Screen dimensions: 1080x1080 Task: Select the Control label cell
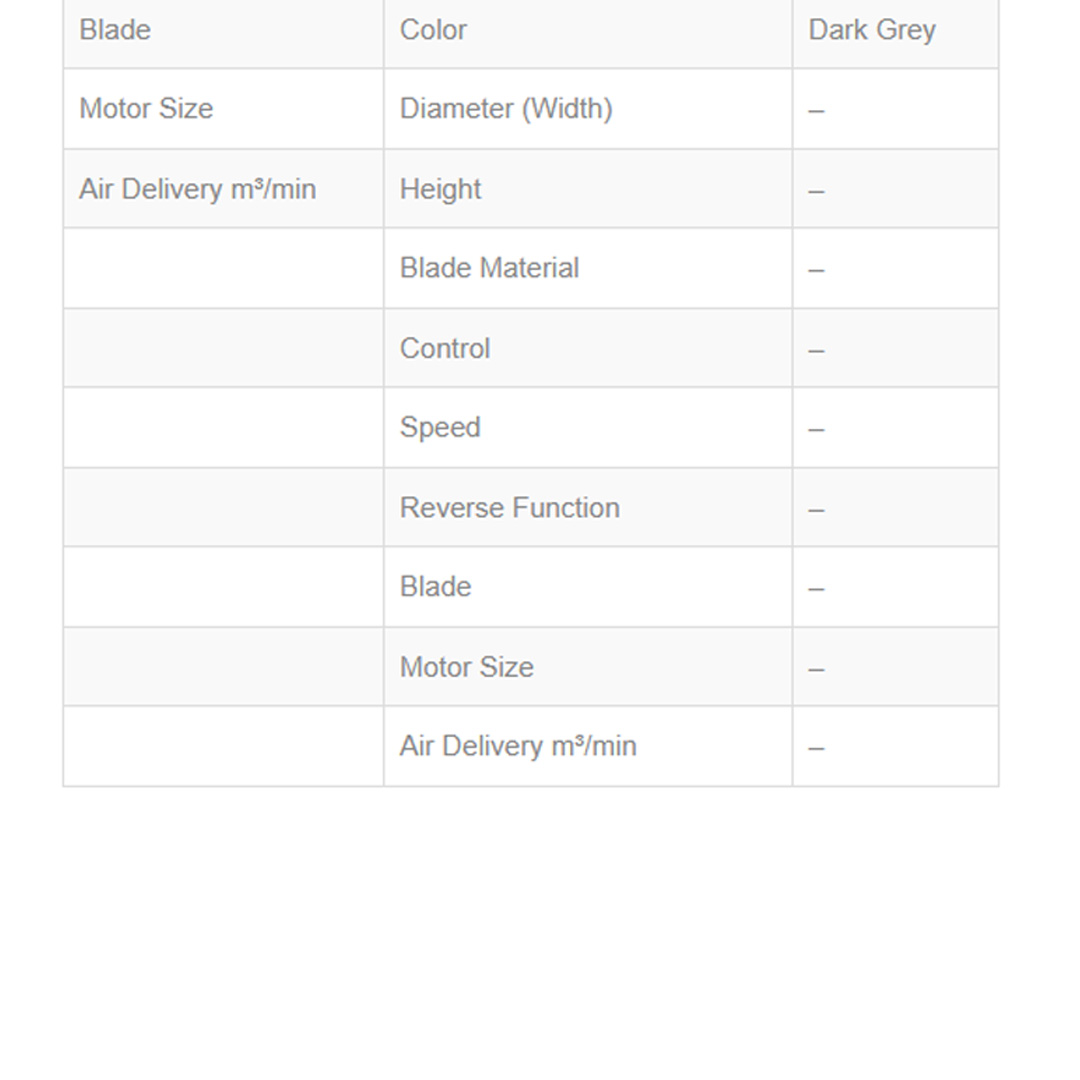[445, 348]
